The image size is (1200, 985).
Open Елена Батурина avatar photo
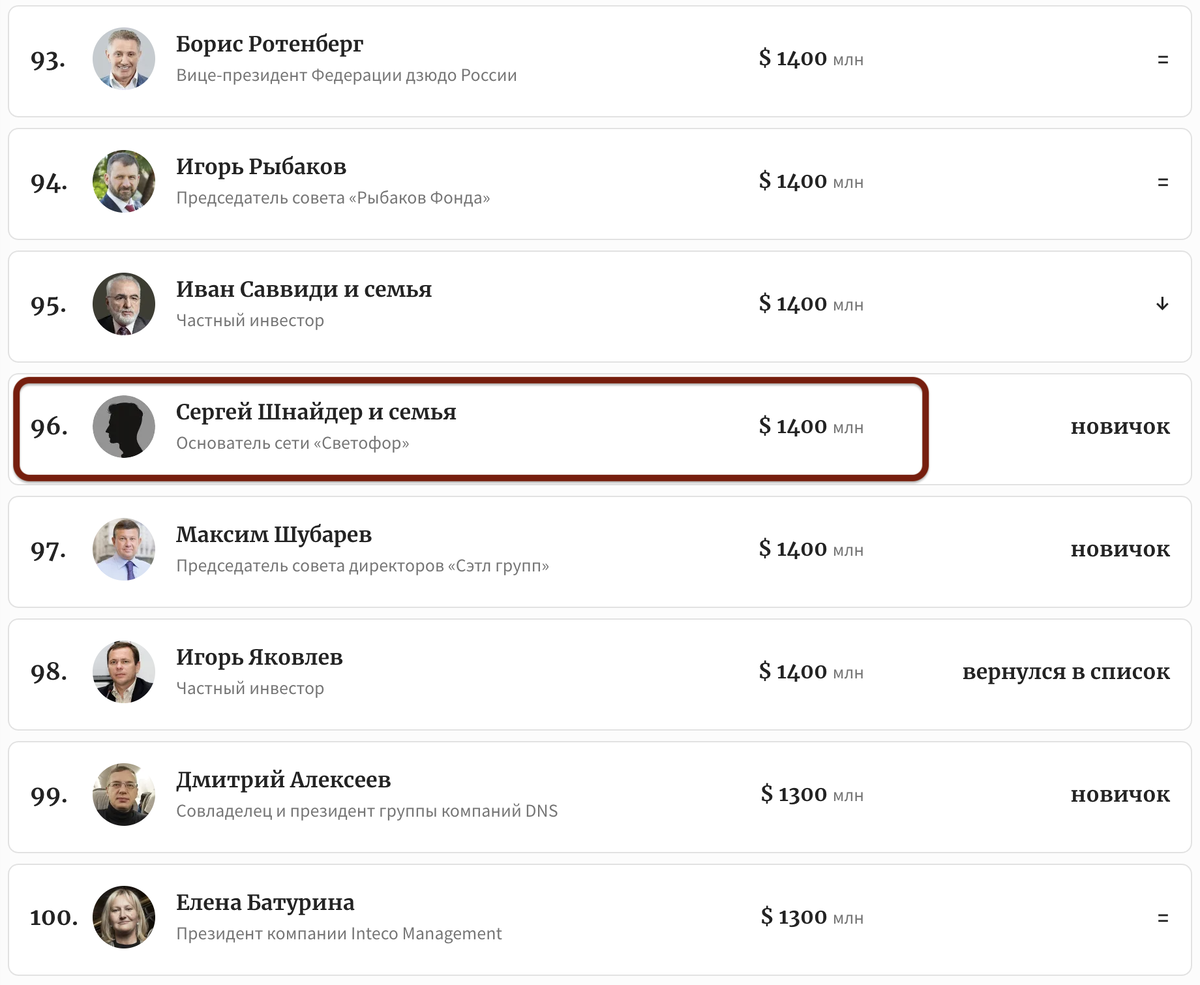(124, 918)
